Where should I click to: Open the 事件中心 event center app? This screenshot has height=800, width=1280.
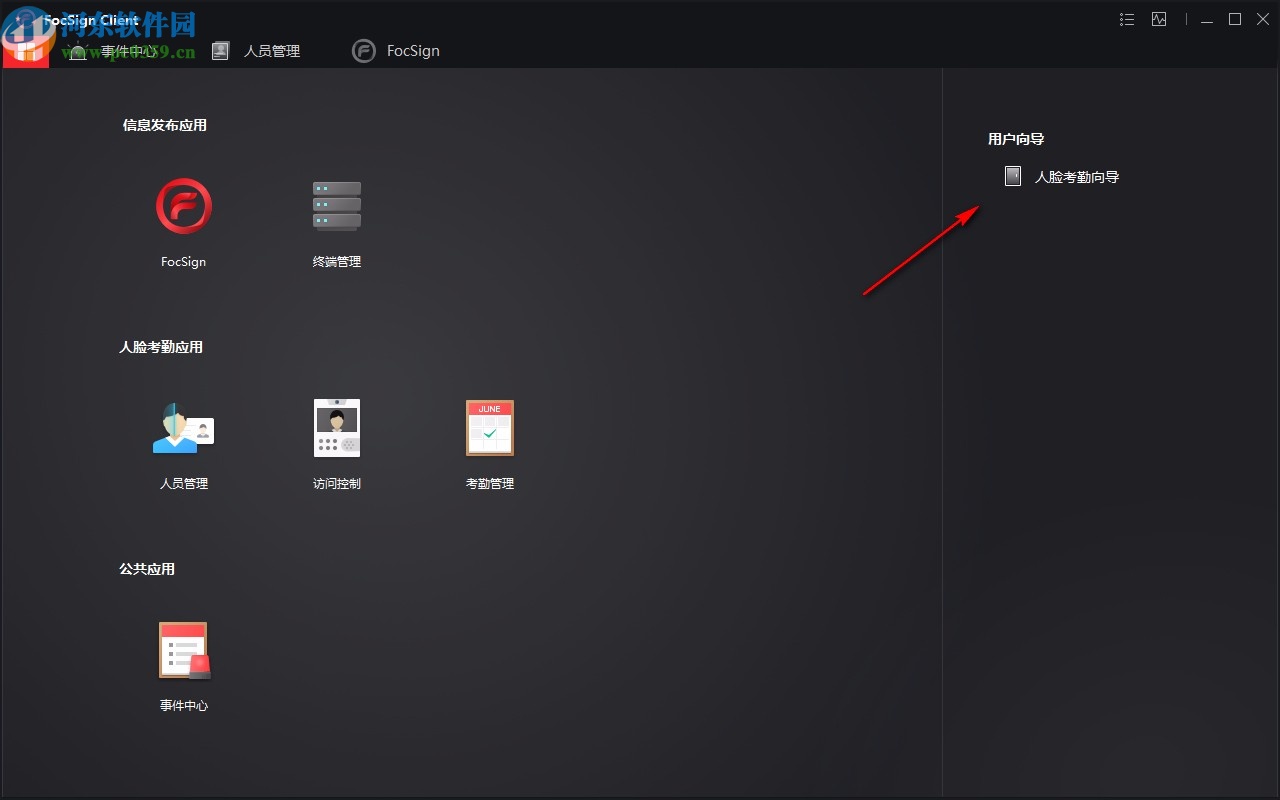(x=183, y=650)
